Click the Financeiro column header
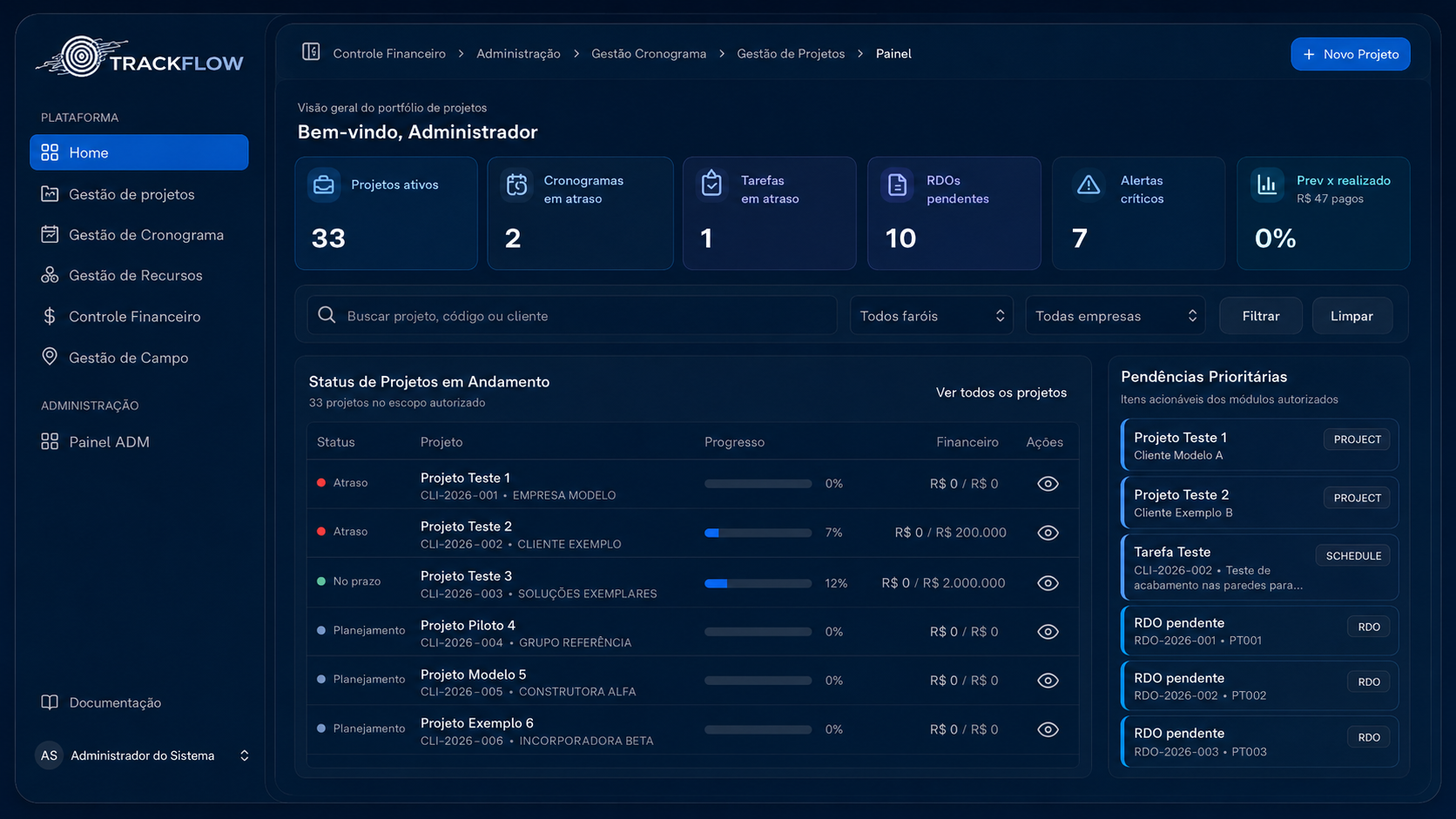The height and width of the screenshot is (819, 1456). click(967, 442)
